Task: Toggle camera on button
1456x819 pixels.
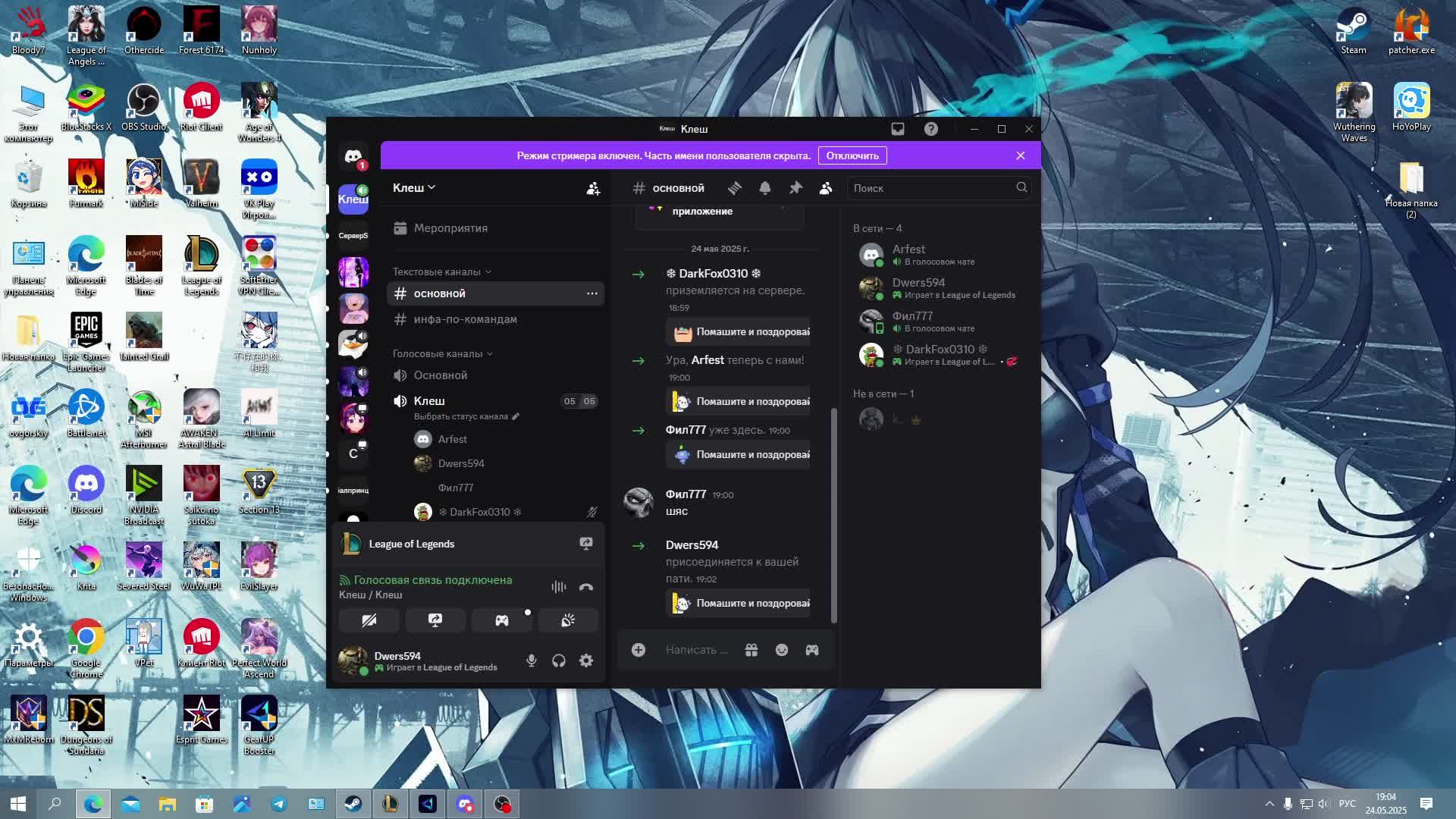Action: tap(369, 620)
